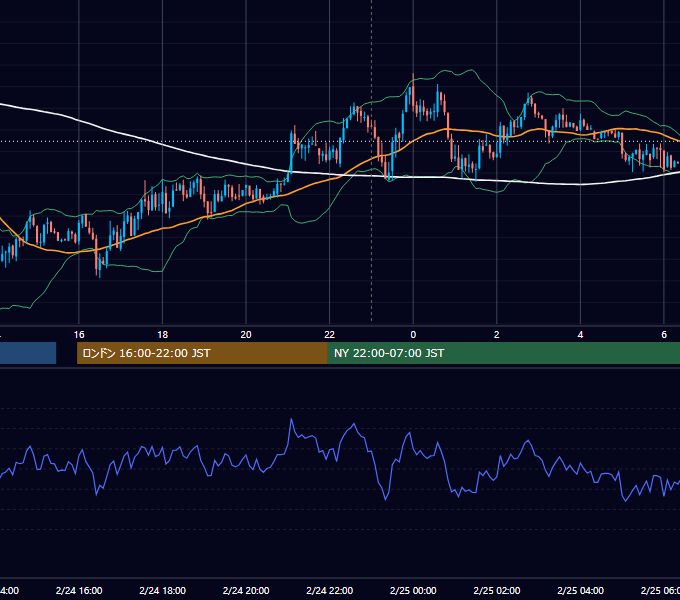Viewport: 680px width, 600px height.
Task: Click the 2 hour label on upper chart axis
Action: click(497, 335)
